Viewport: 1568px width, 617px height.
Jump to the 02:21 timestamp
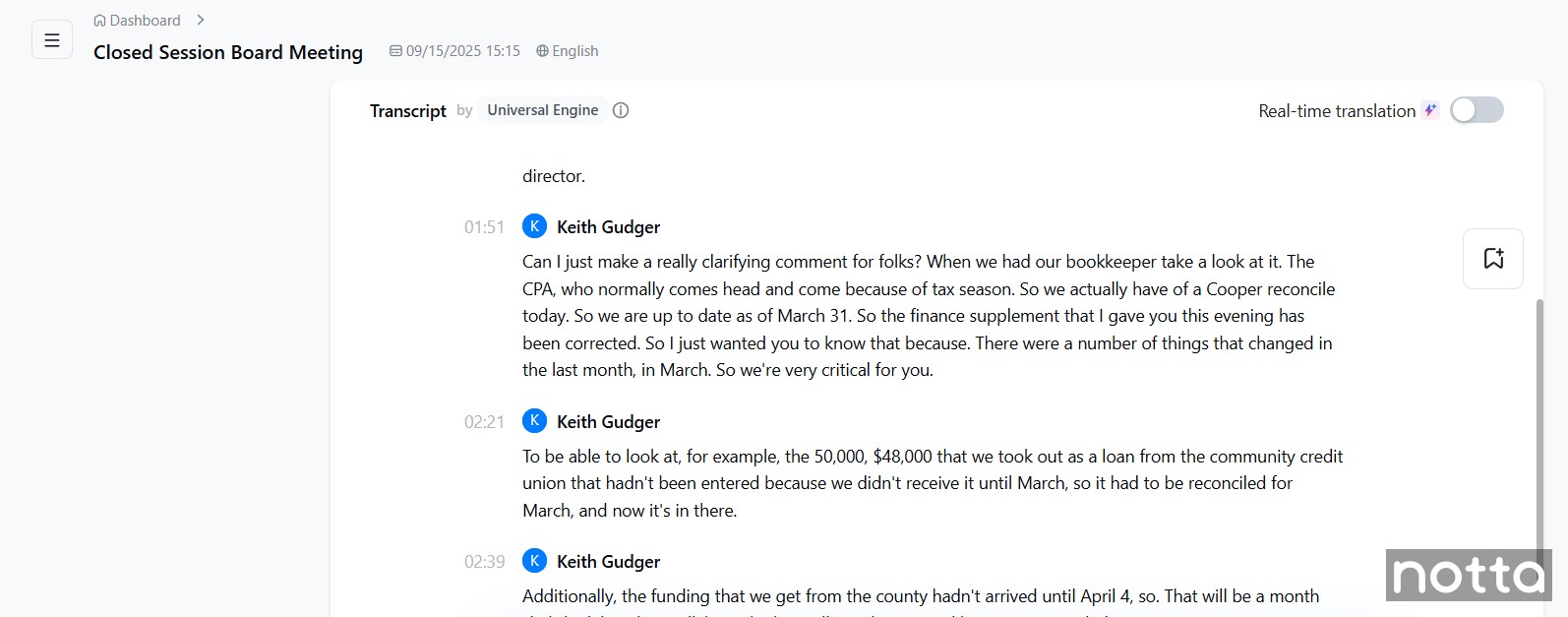[484, 422]
